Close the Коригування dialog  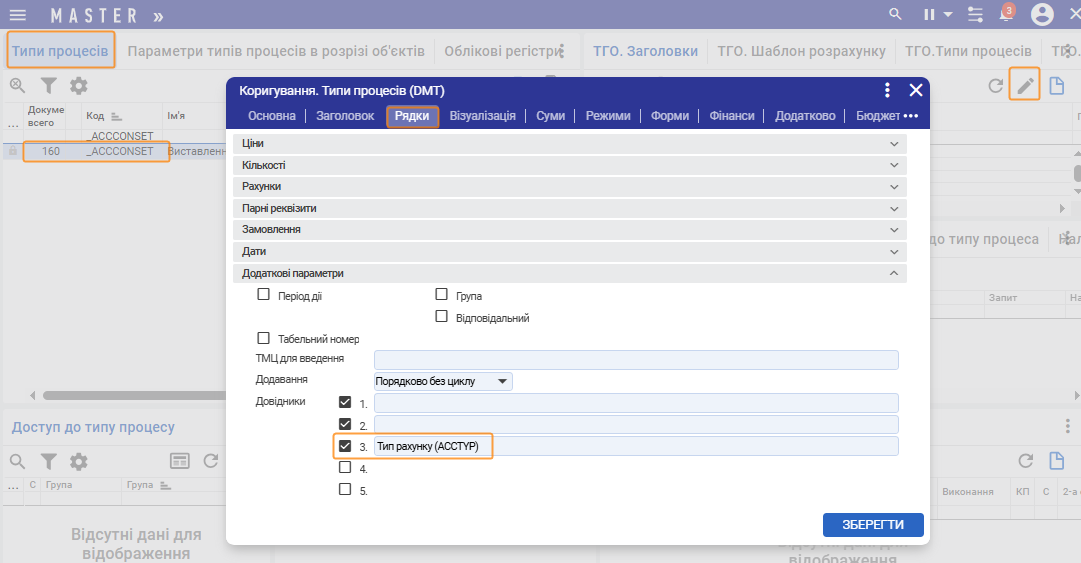pyautogui.click(x=916, y=90)
